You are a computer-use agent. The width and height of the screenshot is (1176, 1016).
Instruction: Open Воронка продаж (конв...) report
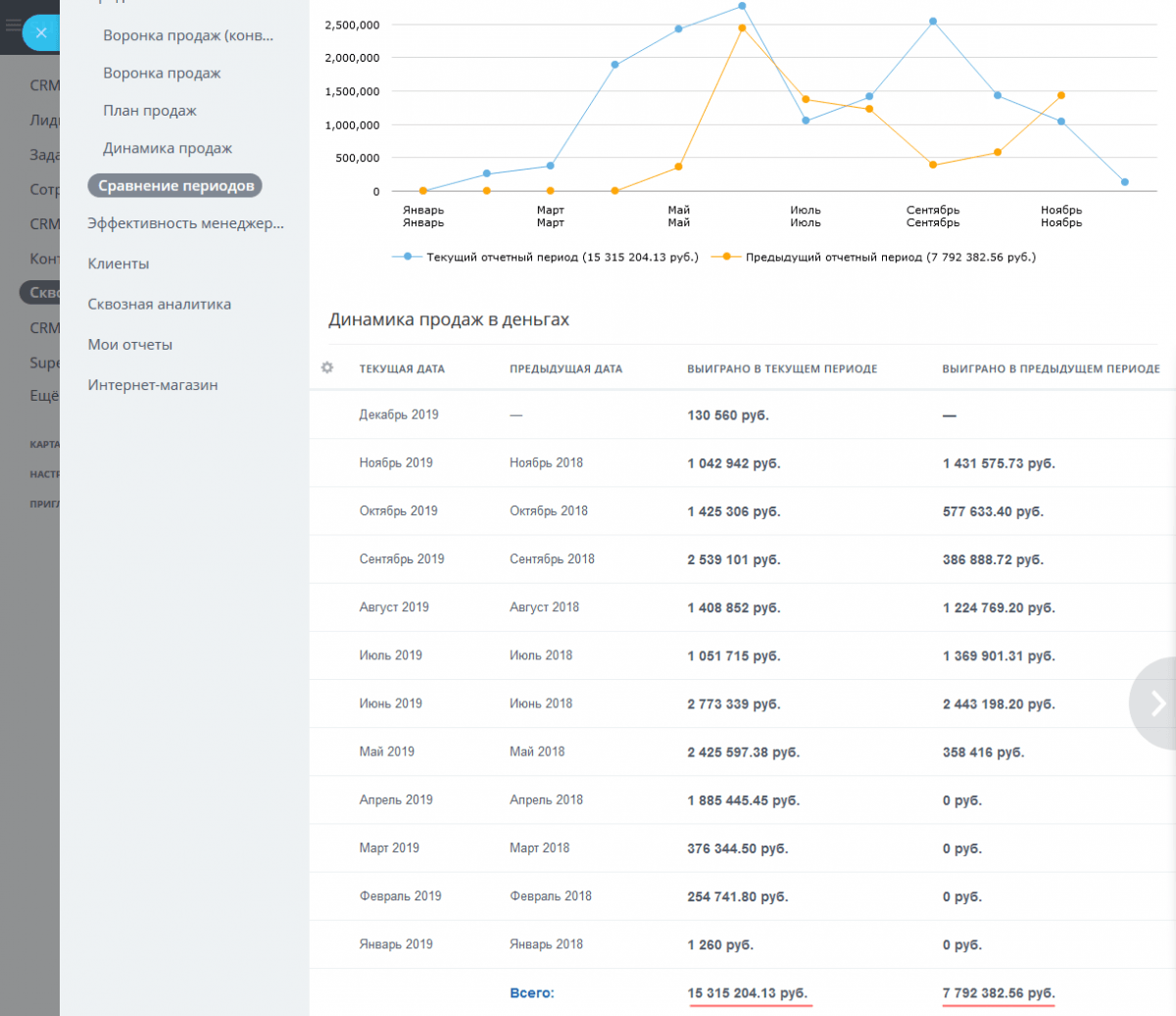point(188,36)
